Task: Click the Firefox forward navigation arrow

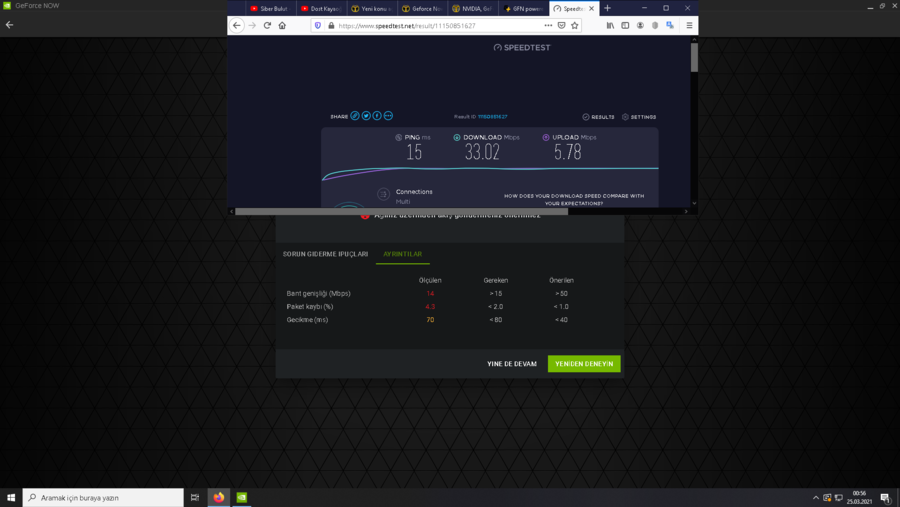Action: 252,25
